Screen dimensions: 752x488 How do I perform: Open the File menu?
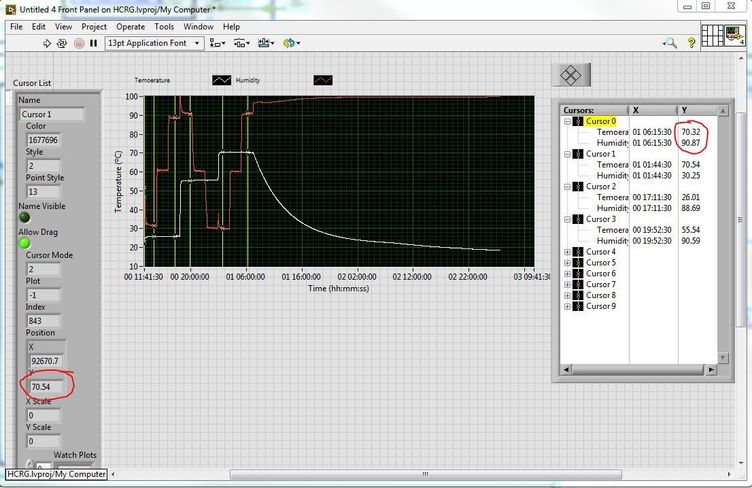tap(16, 27)
